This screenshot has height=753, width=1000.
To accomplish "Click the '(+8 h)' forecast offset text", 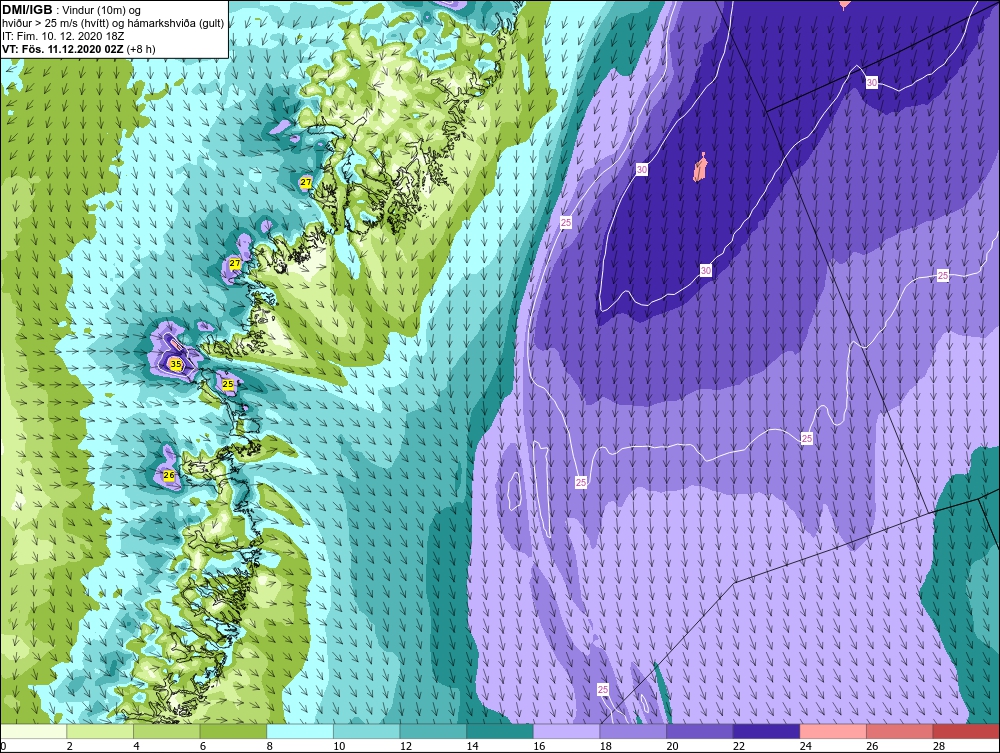I will (141, 49).
